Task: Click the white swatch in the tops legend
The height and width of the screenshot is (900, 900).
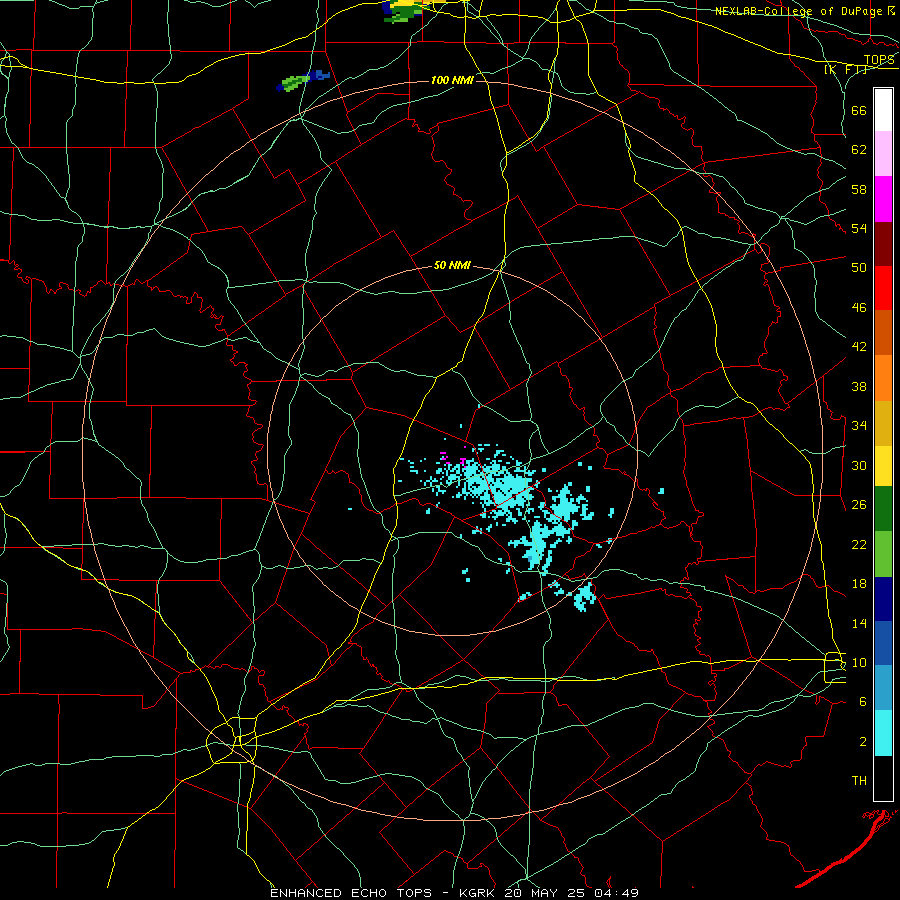Action: click(883, 110)
